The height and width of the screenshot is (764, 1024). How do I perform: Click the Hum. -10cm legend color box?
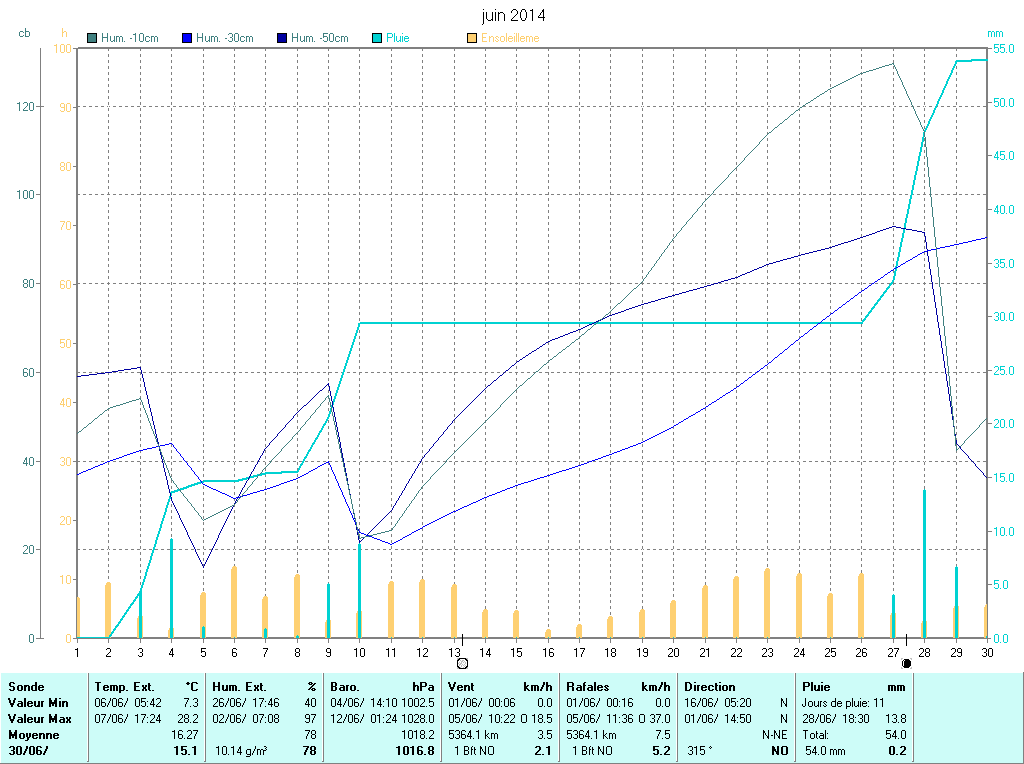click(x=93, y=38)
